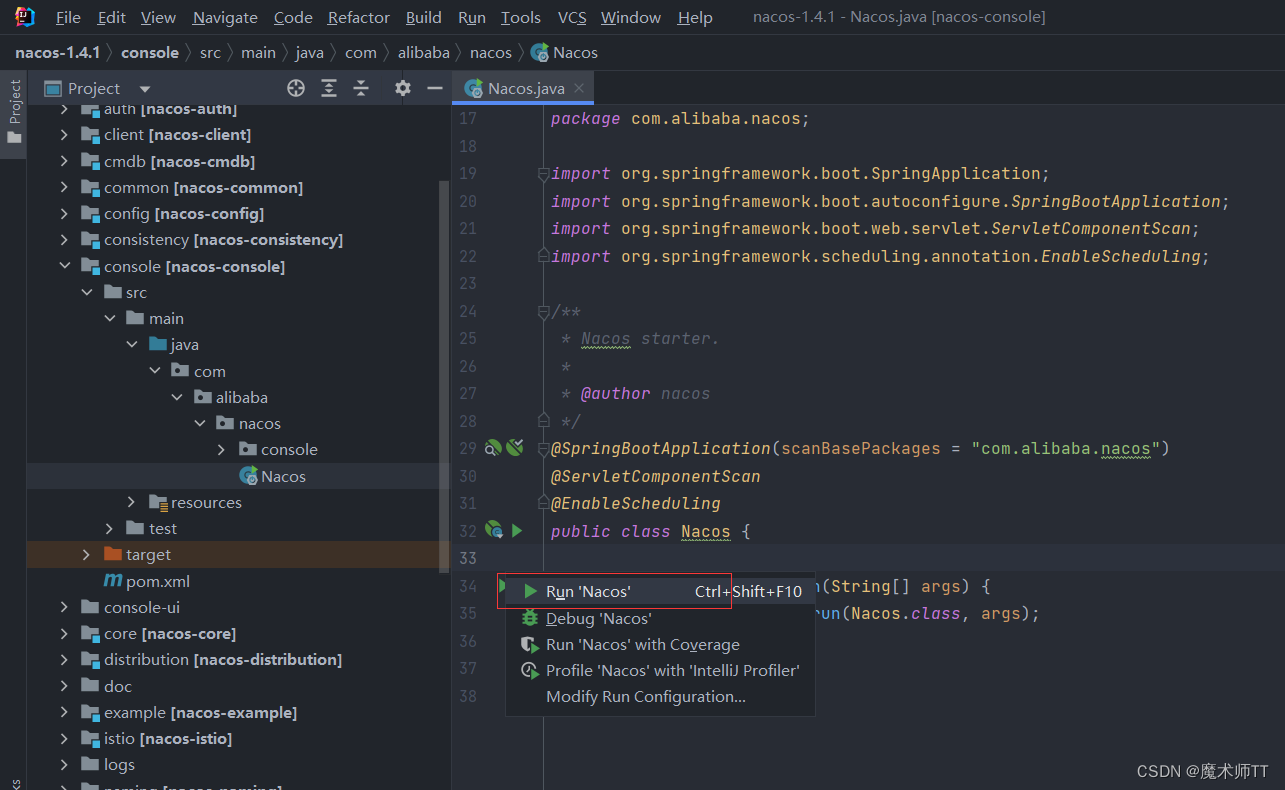Choose Run 'Nacos' with Coverage
Image resolution: width=1285 pixels, height=790 pixels.
tap(659, 644)
